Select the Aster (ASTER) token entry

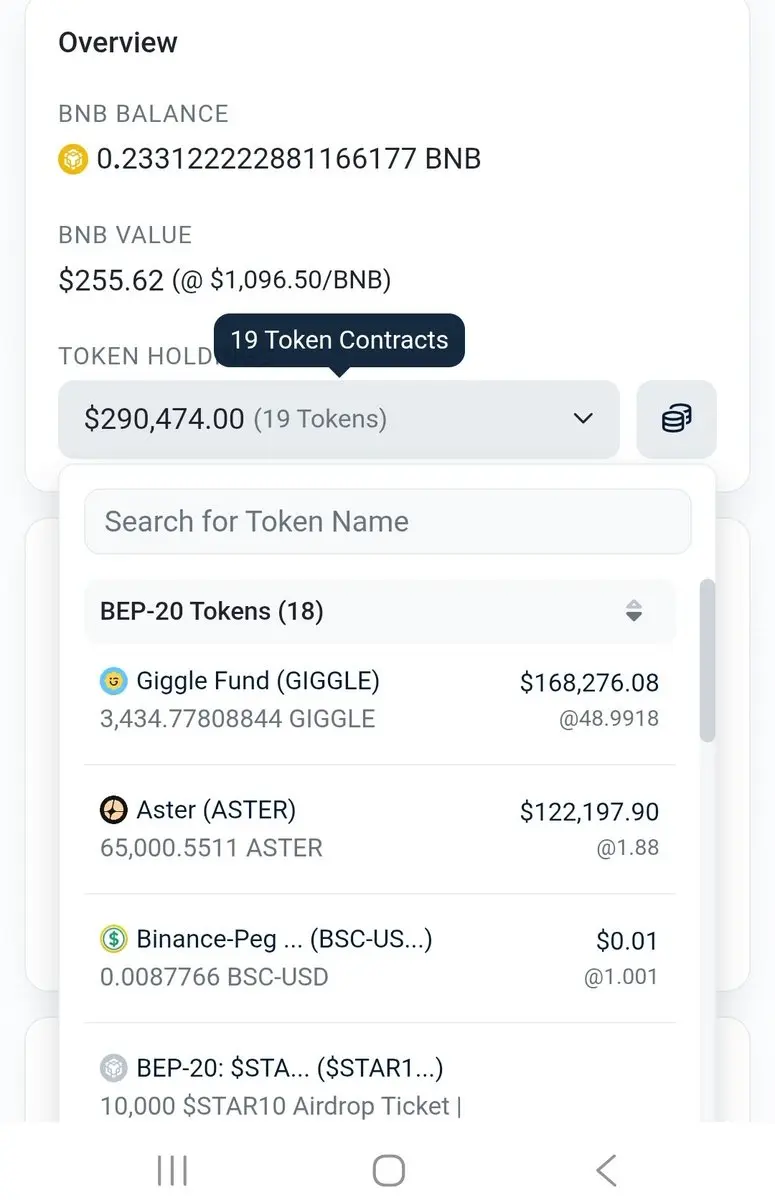point(216,810)
